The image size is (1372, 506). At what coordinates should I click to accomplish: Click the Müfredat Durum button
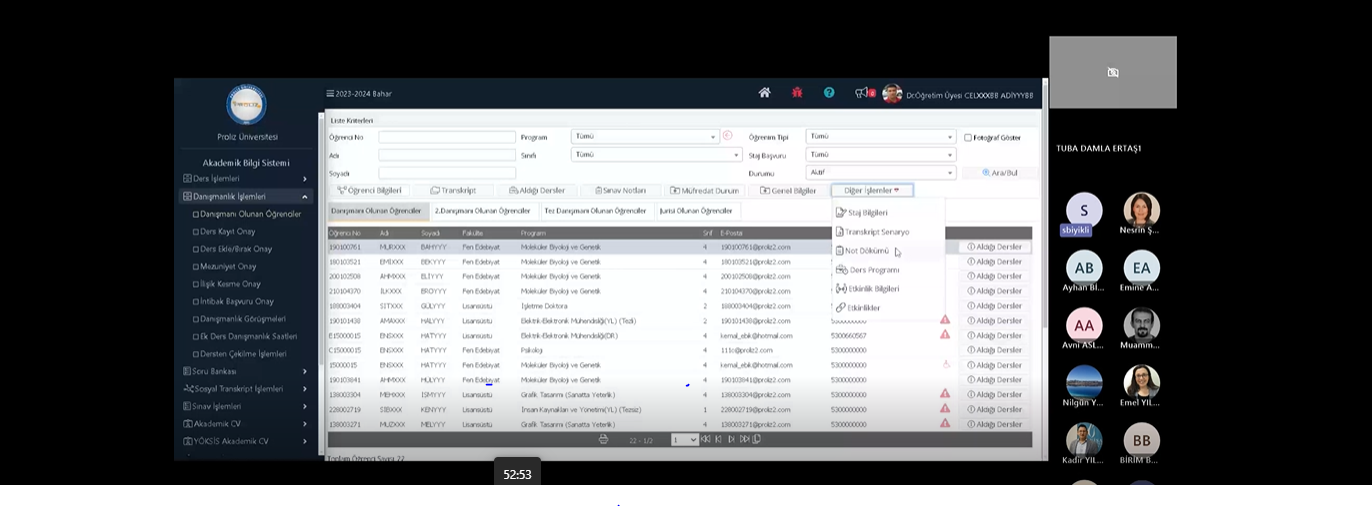tap(704, 190)
